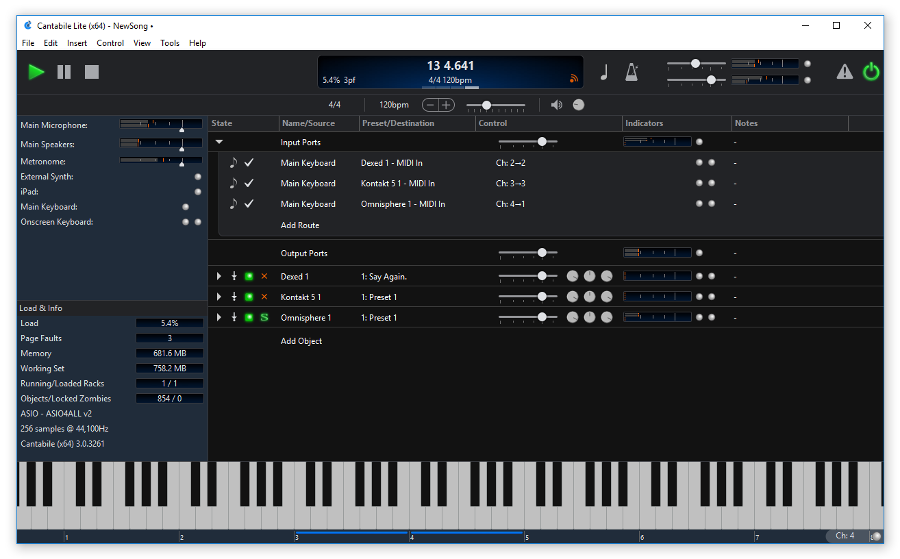900x559 pixels.
Task: Click the 'Ch: 3→3' control for Kontakt route
Action: 510,184
